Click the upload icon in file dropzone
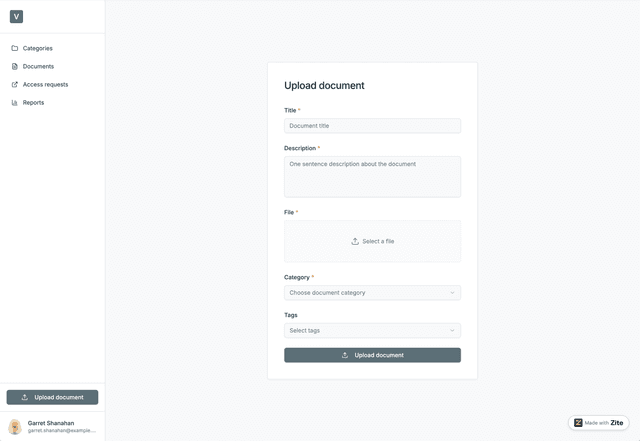Viewport: 640px width, 441px height. point(355,241)
